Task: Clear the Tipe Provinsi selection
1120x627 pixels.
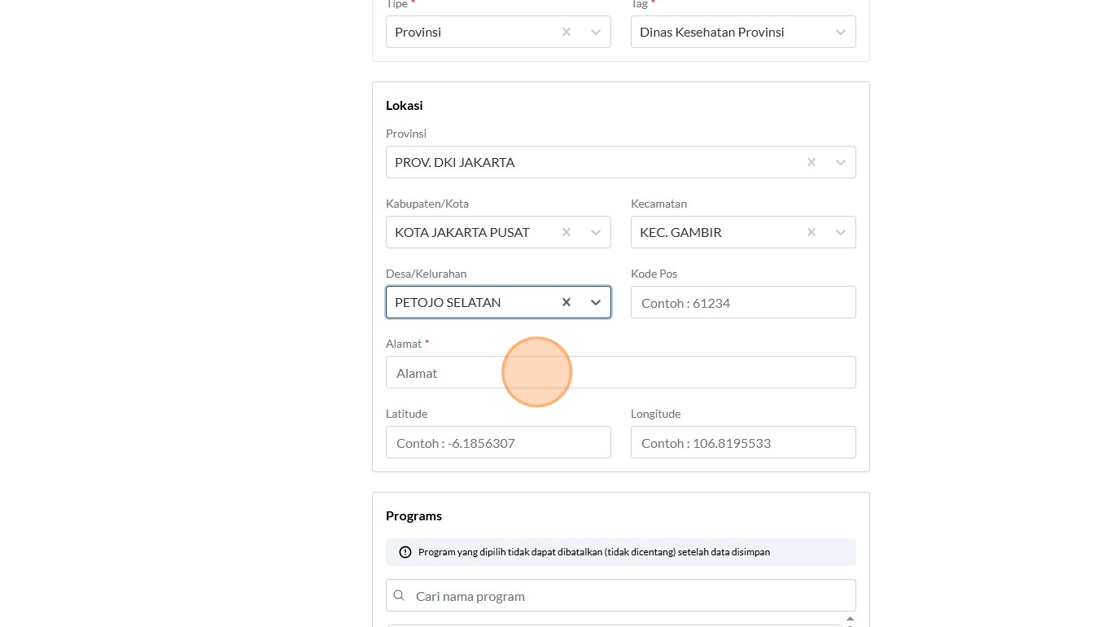Action: [x=566, y=32]
